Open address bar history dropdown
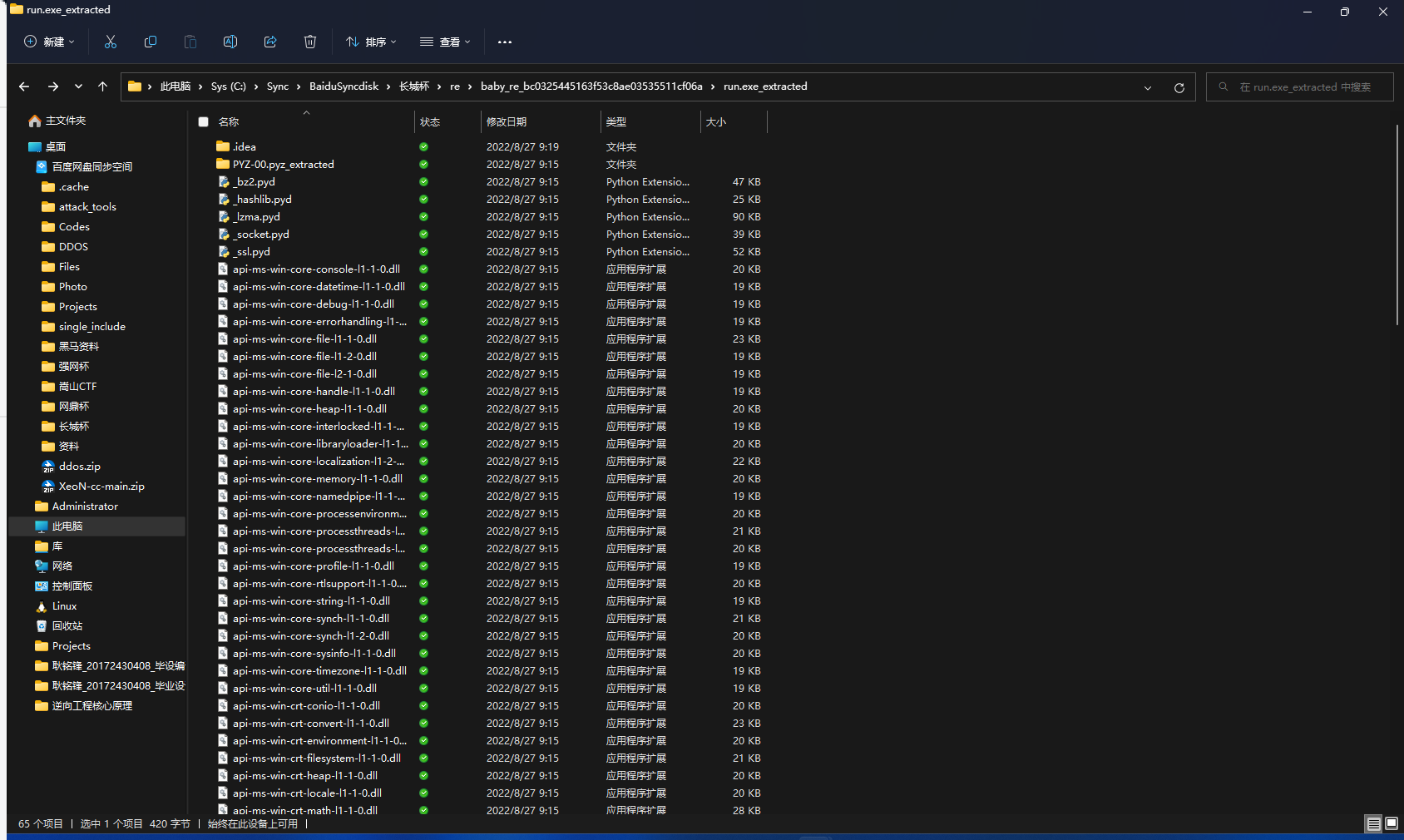 (1148, 87)
